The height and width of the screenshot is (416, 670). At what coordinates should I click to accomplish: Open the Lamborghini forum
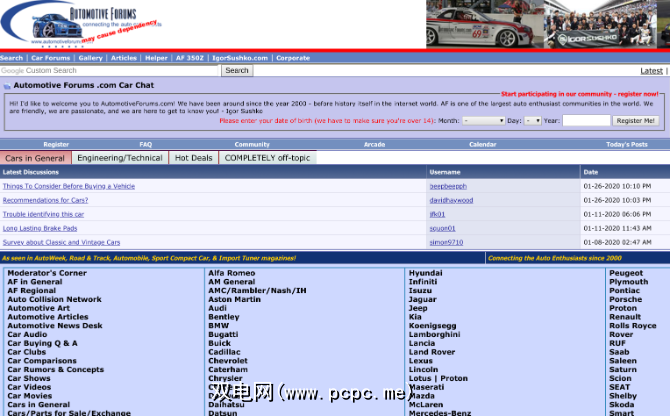point(434,334)
